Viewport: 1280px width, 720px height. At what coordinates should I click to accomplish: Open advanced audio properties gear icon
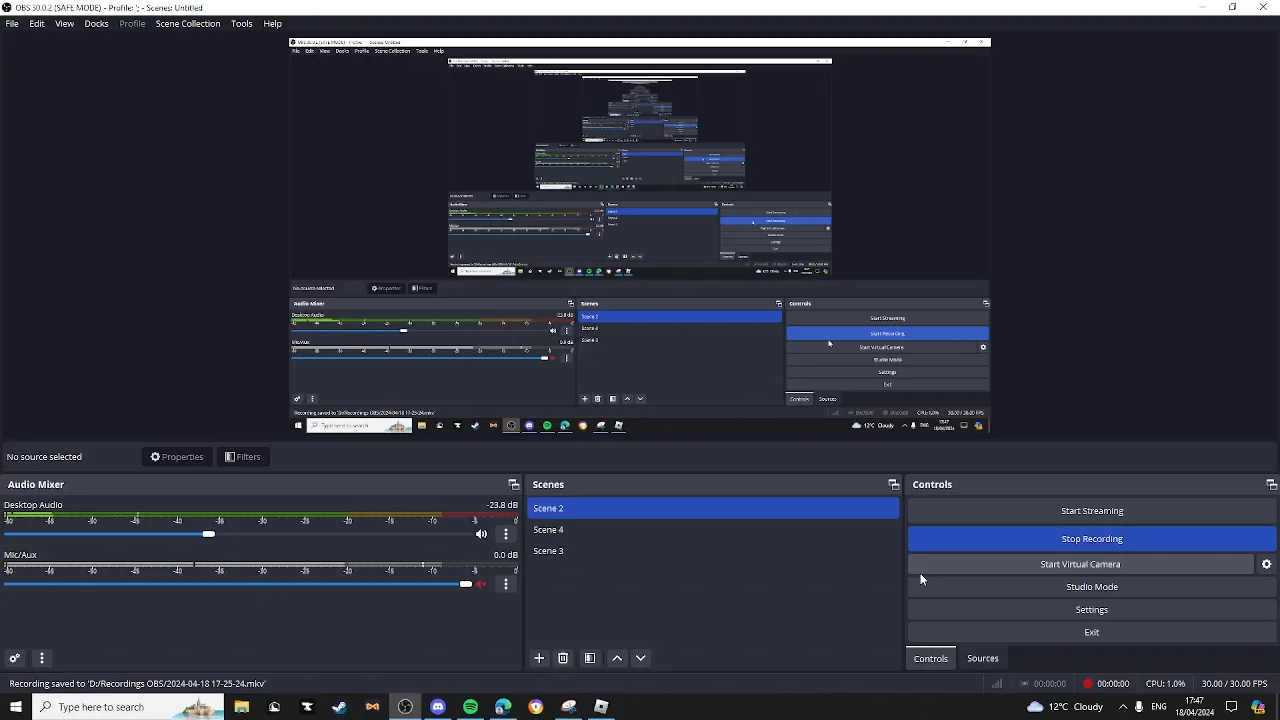click(15, 658)
